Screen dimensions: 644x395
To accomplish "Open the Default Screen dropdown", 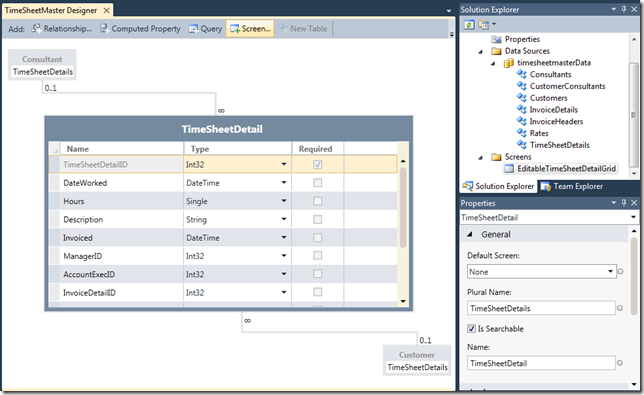I will coord(610,271).
